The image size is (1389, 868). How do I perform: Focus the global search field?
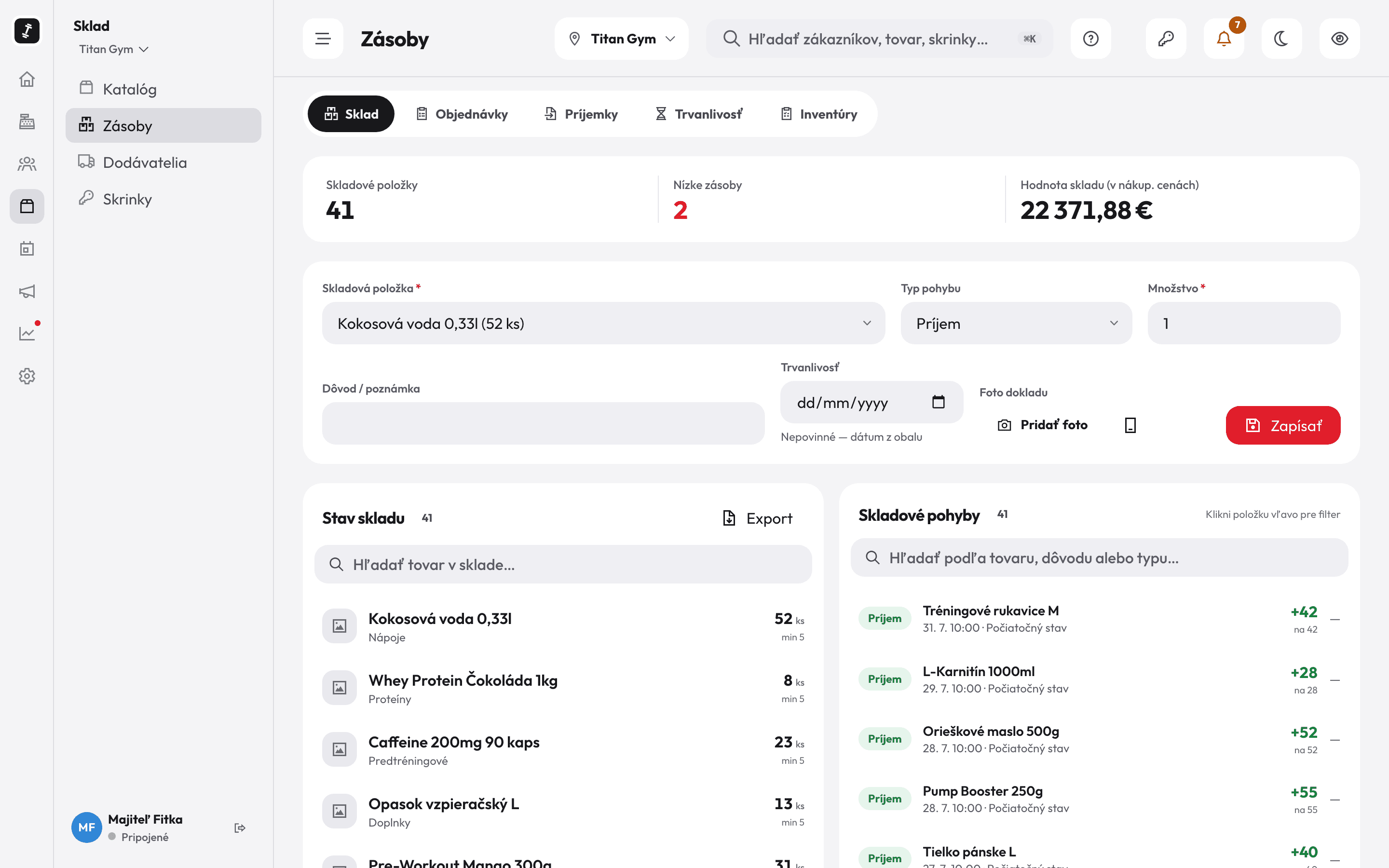click(879, 39)
